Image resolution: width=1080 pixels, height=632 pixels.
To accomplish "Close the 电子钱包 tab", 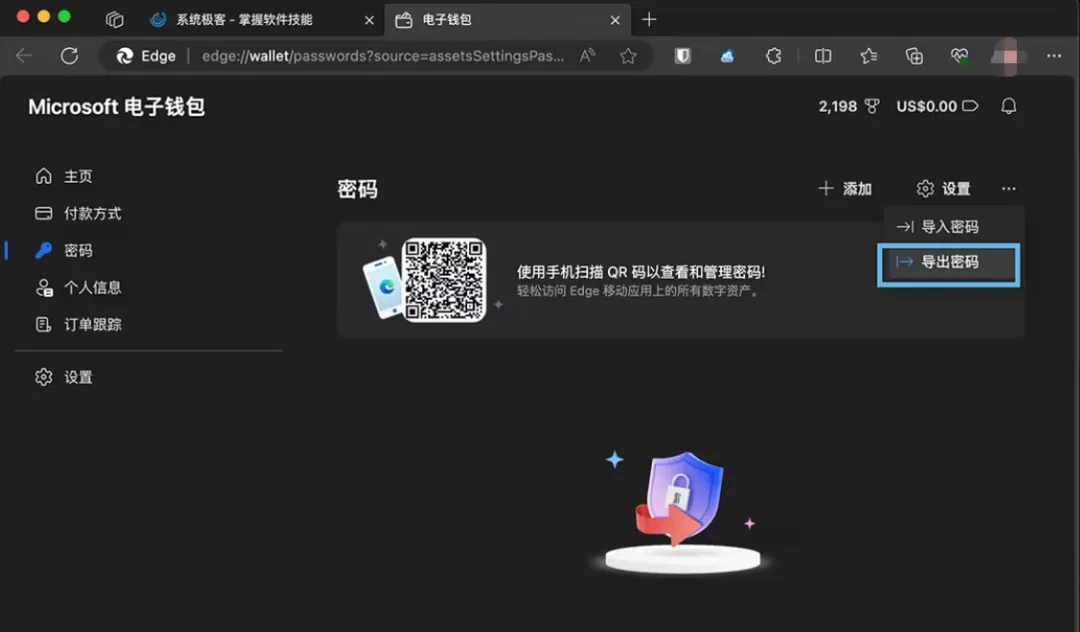I will coord(615,20).
